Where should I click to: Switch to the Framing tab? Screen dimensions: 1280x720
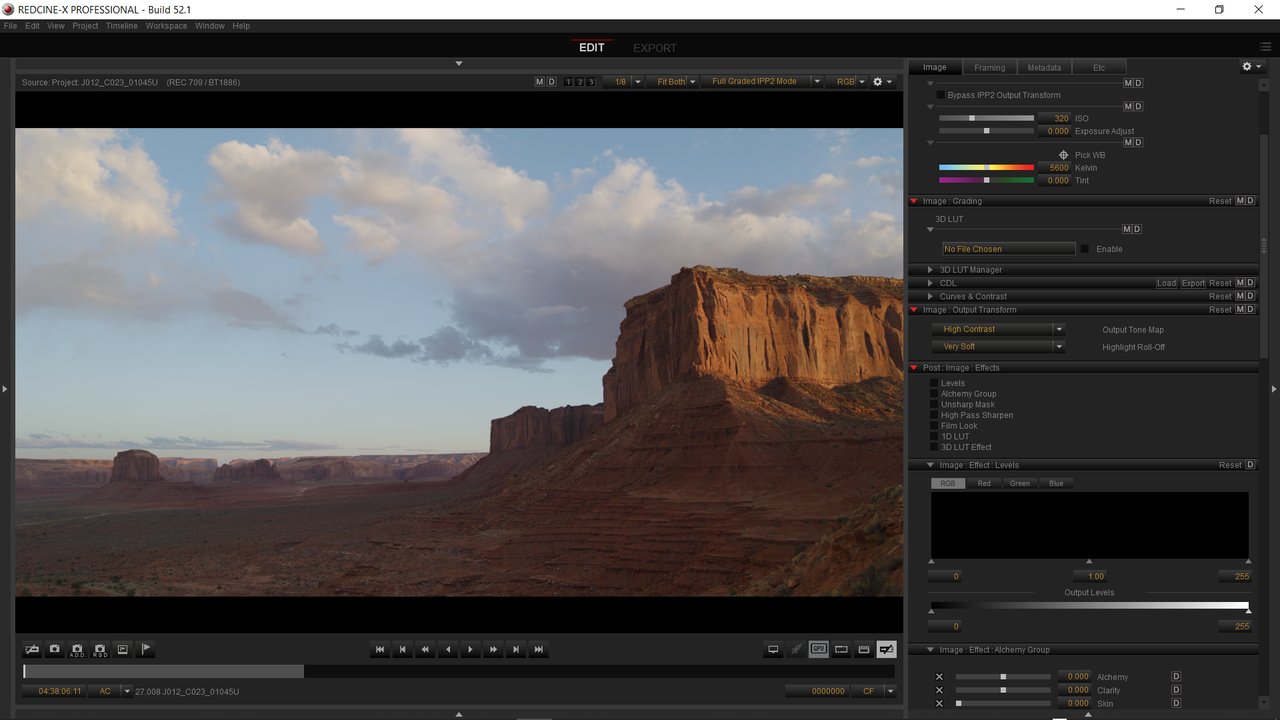coord(989,67)
